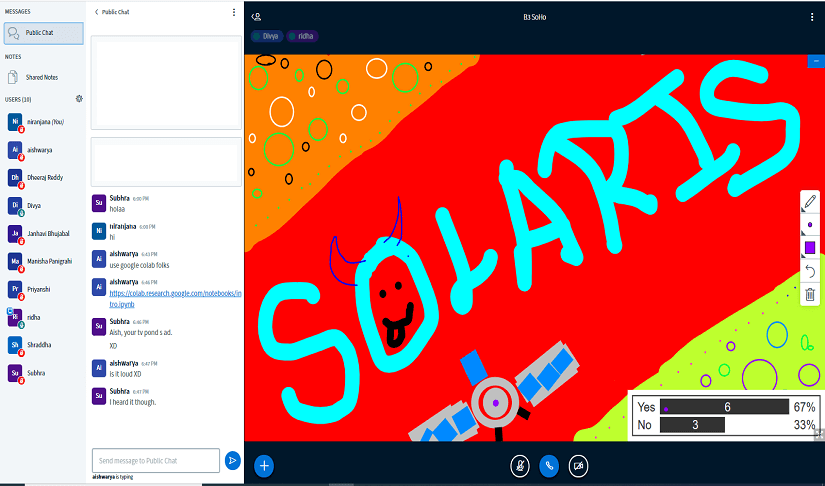Undo the last annotation
Viewport: 825px width, 486px height.
tap(810, 271)
